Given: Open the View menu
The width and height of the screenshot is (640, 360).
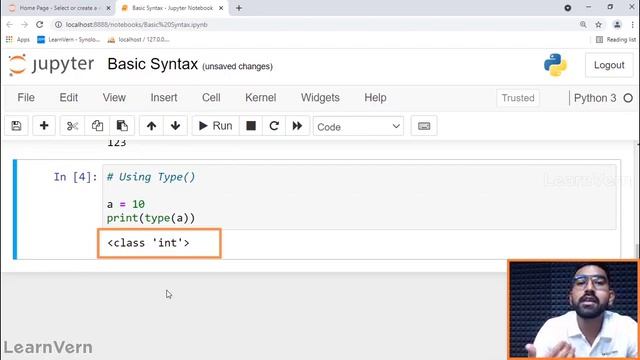Looking at the screenshot, I should coord(114,98).
